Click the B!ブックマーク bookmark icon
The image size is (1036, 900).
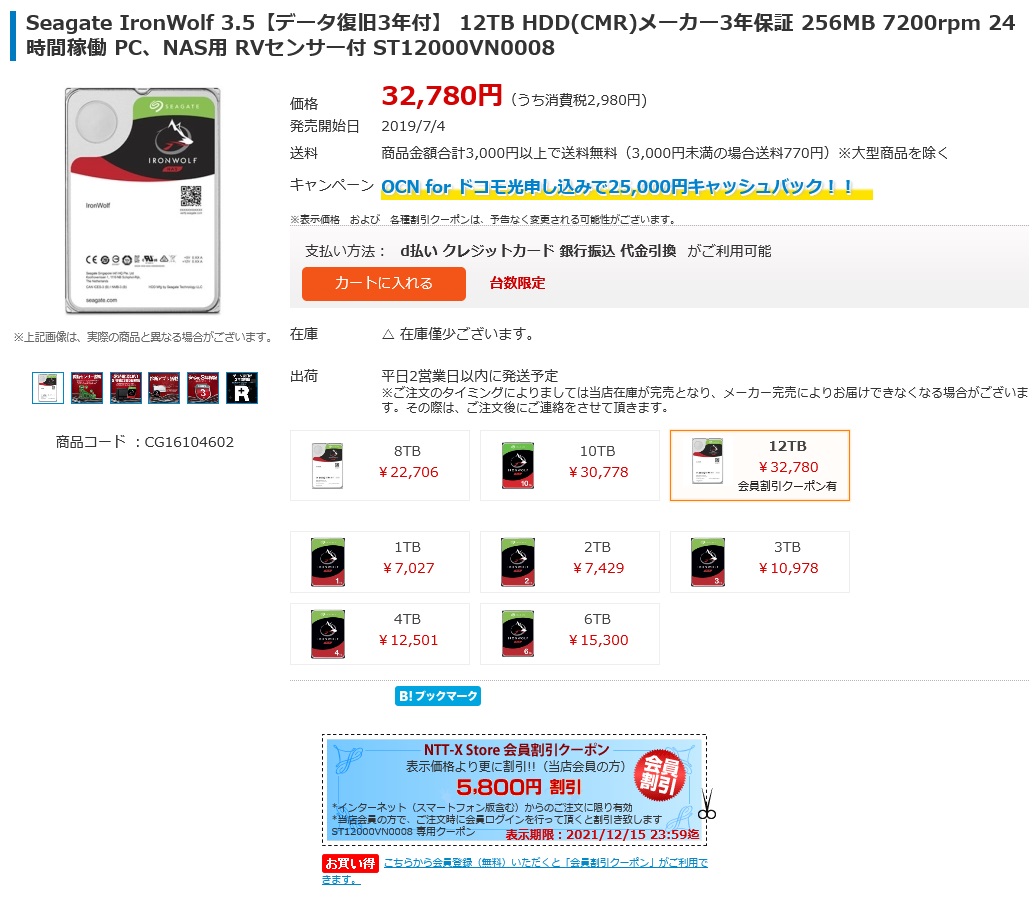point(437,696)
